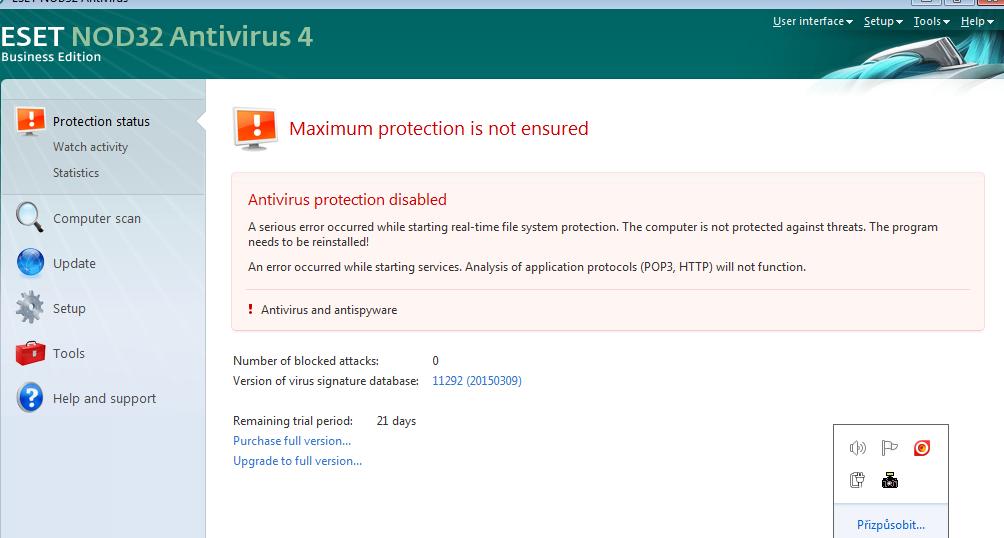The image size is (1004, 538).
Task: Open Computer scan magnifier icon
Action: (30, 217)
